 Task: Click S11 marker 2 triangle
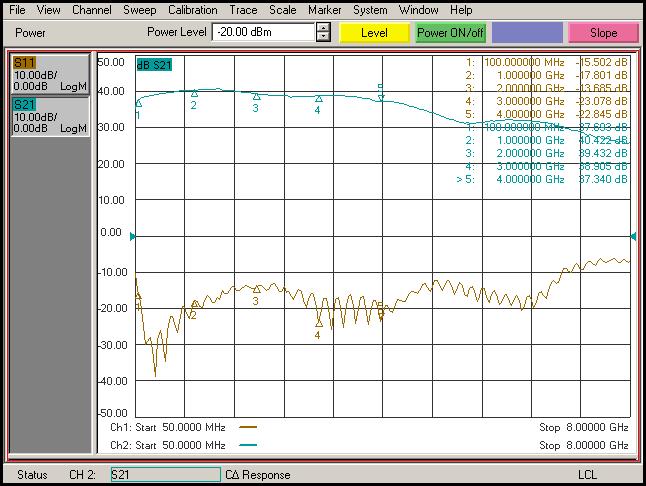point(195,304)
